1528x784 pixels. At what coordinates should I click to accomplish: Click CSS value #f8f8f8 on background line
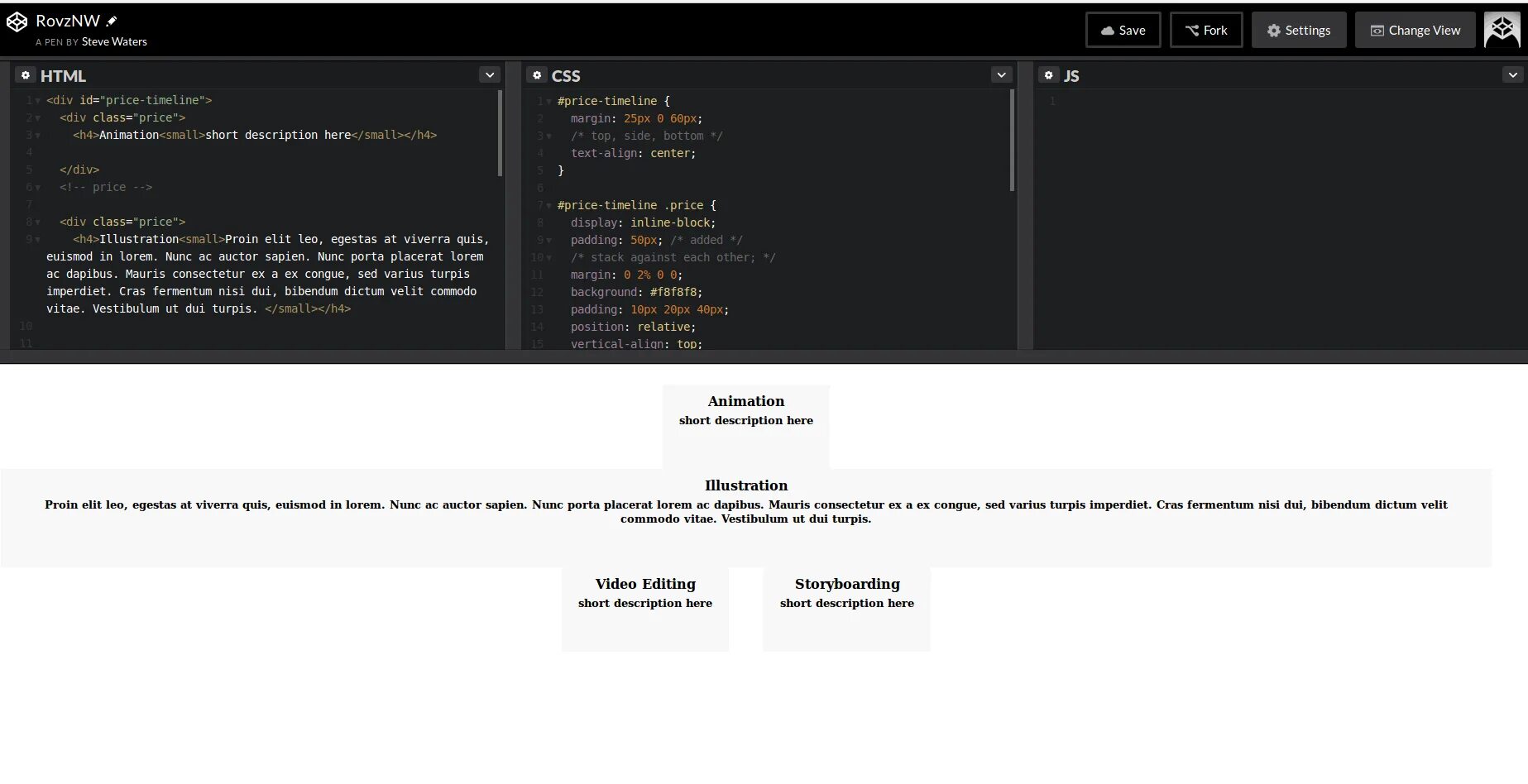(673, 292)
